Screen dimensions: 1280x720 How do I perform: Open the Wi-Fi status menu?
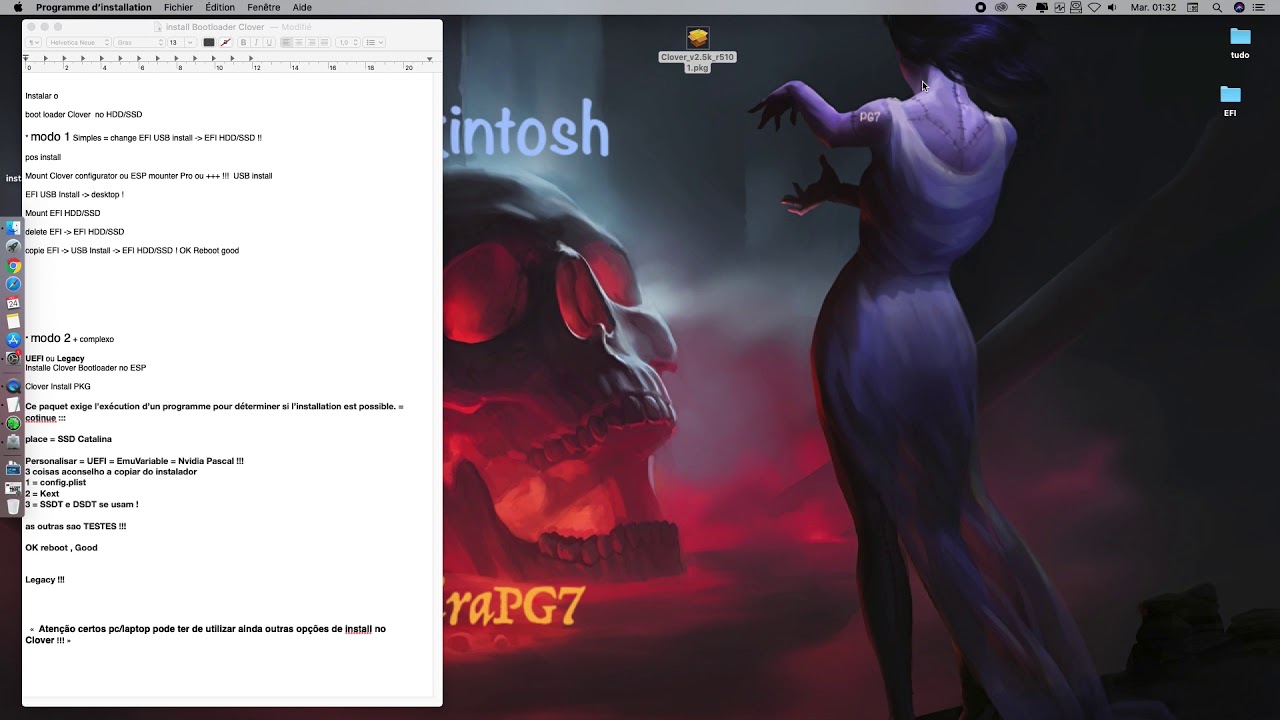tap(1022, 7)
